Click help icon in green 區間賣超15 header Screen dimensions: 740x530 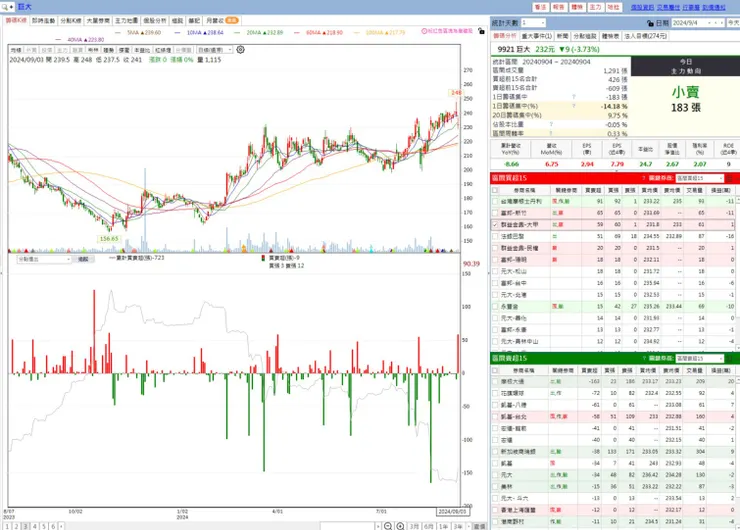643,358
